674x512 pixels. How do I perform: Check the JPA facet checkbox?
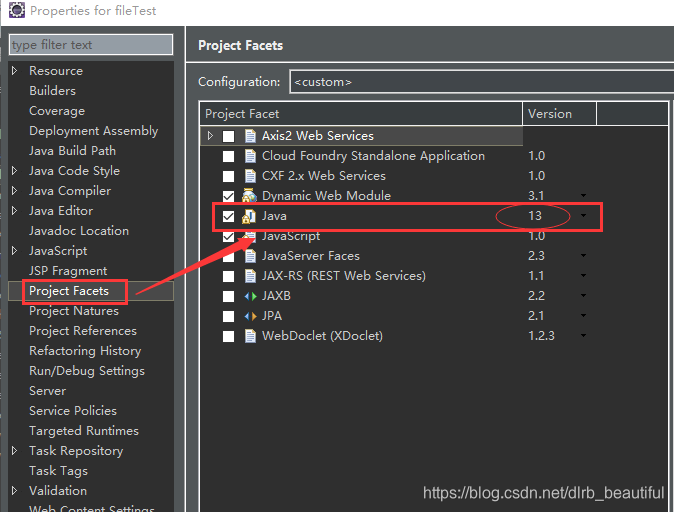pyautogui.click(x=228, y=316)
